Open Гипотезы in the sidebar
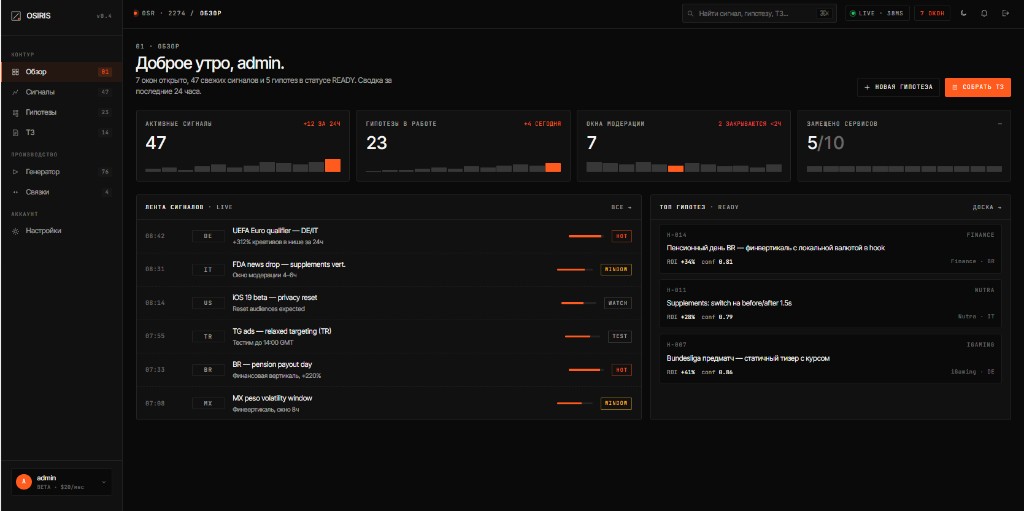Viewport: 1024px width, 511px height. point(61,112)
